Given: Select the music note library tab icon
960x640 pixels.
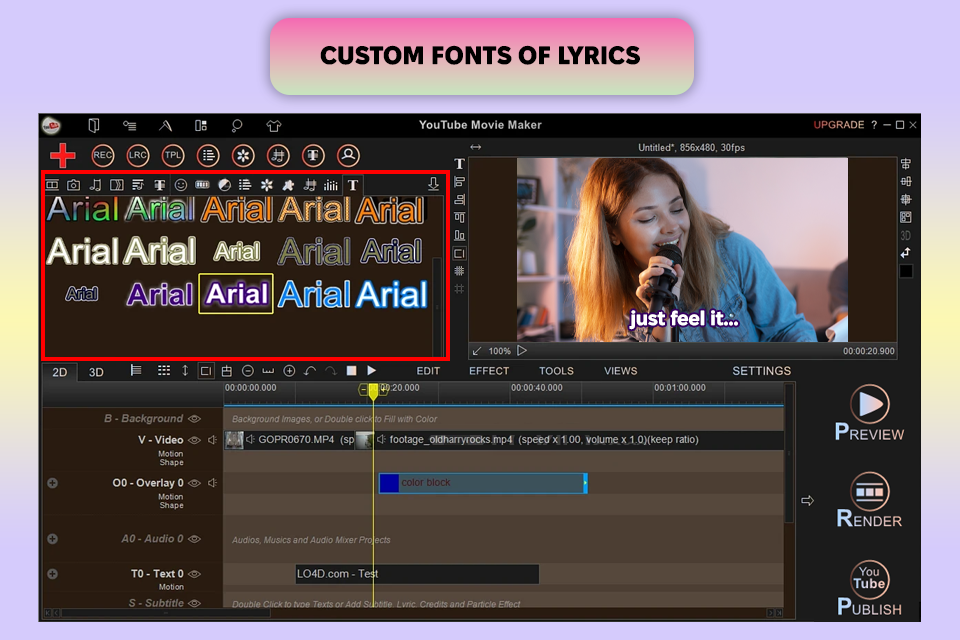Looking at the screenshot, I should (x=96, y=184).
